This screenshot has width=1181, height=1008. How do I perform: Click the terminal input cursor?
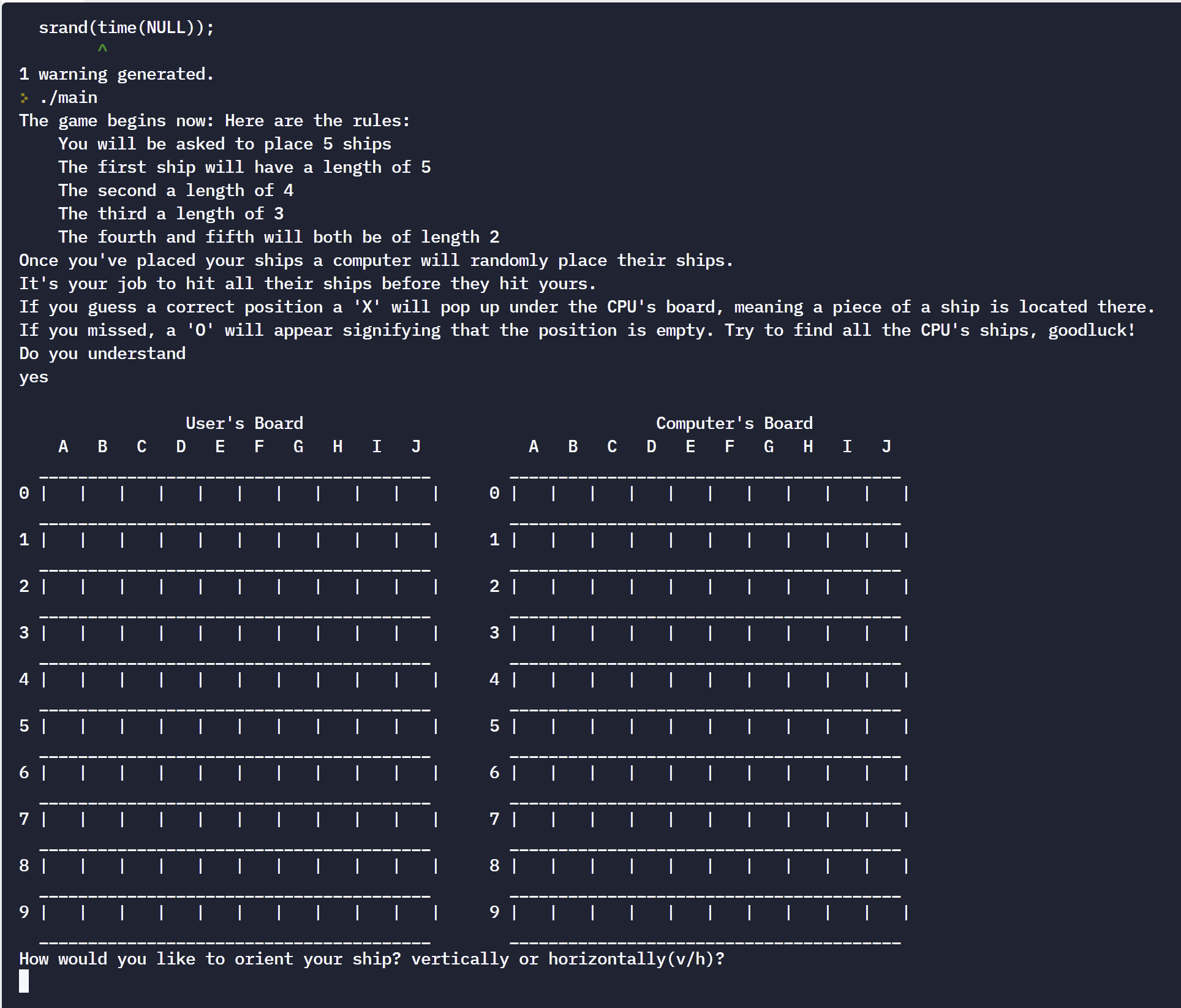[x=25, y=981]
